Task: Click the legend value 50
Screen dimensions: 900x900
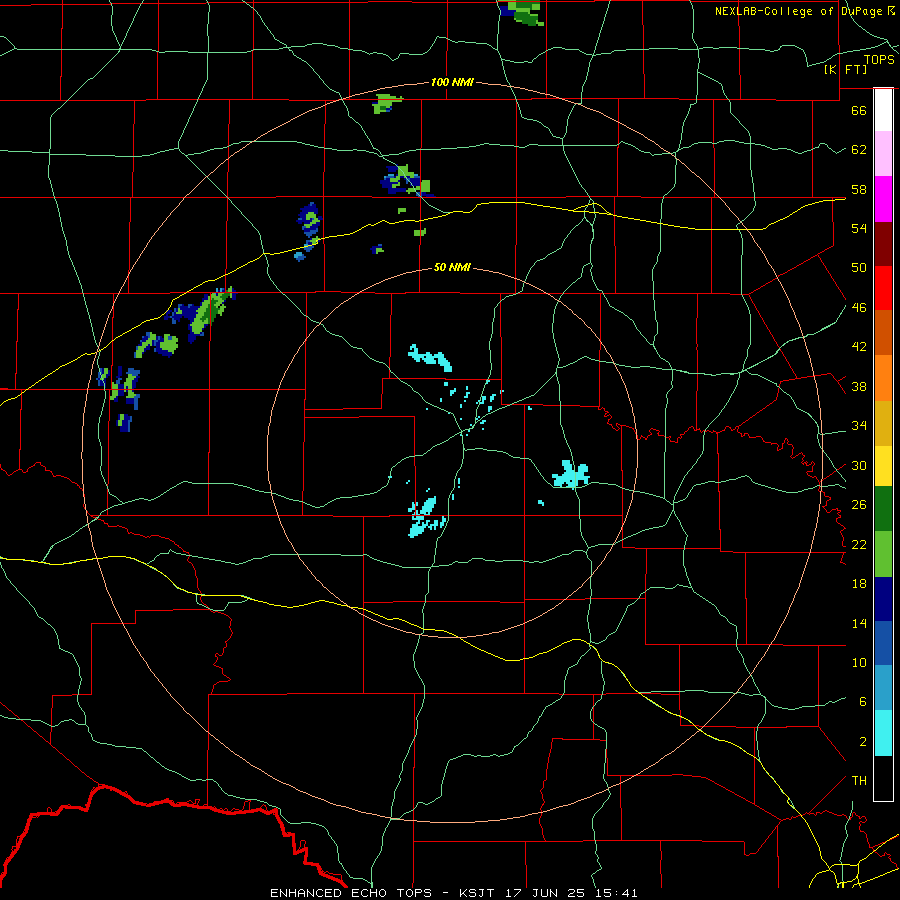Action: pos(859,268)
